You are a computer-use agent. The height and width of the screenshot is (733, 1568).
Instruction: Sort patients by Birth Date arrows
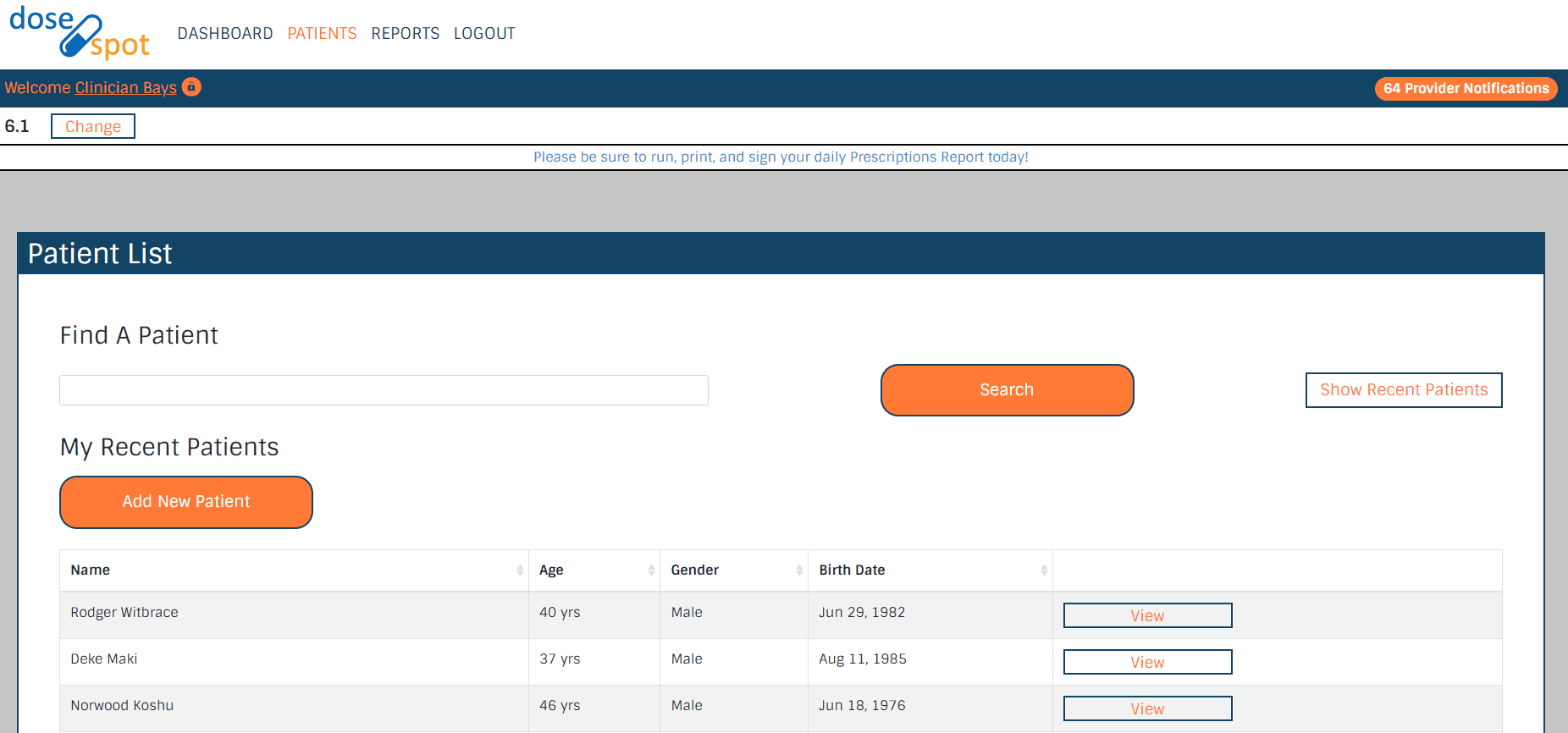pyautogui.click(x=1043, y=570)
